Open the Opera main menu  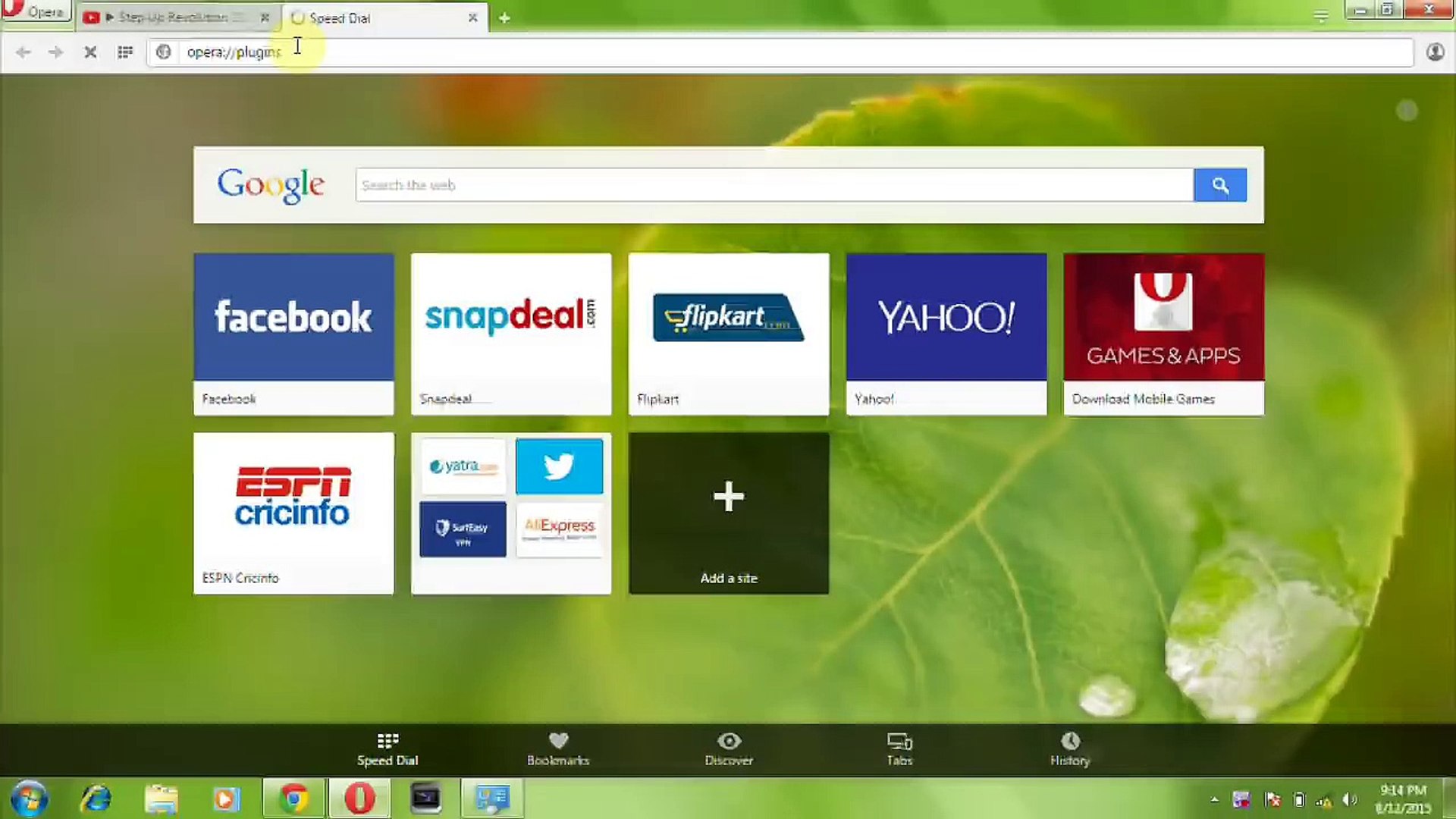(x=36, y=11)
